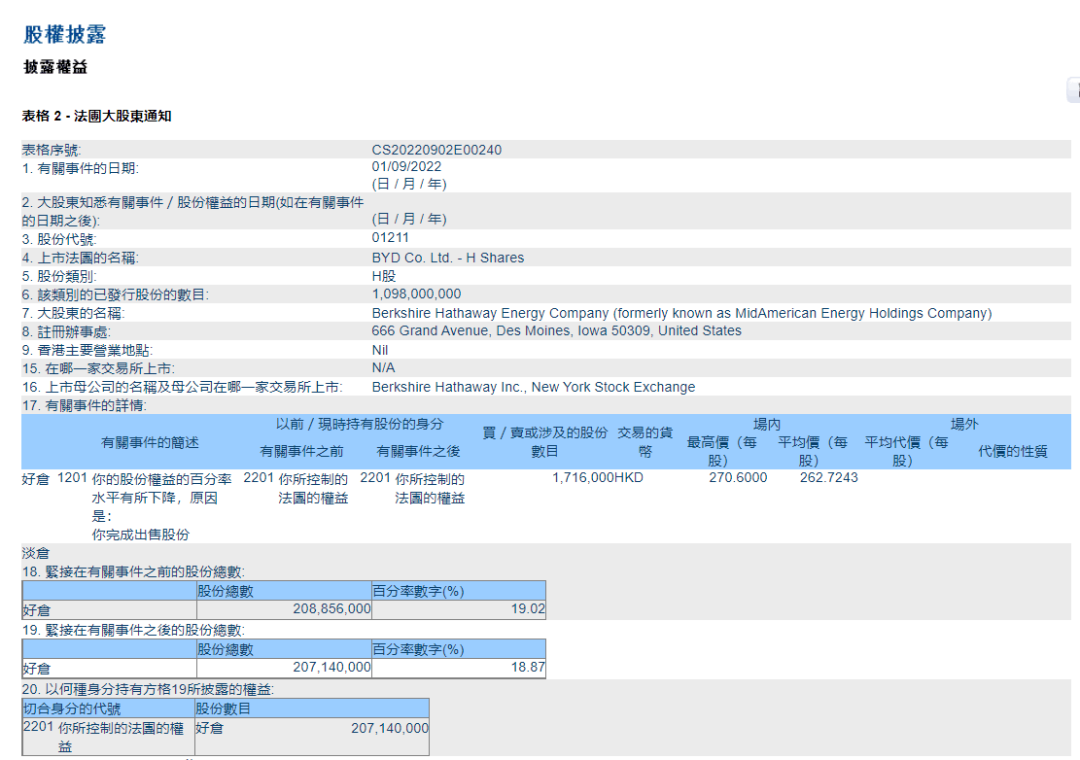Click the 淡倉 row label

[x=36, y=553]
